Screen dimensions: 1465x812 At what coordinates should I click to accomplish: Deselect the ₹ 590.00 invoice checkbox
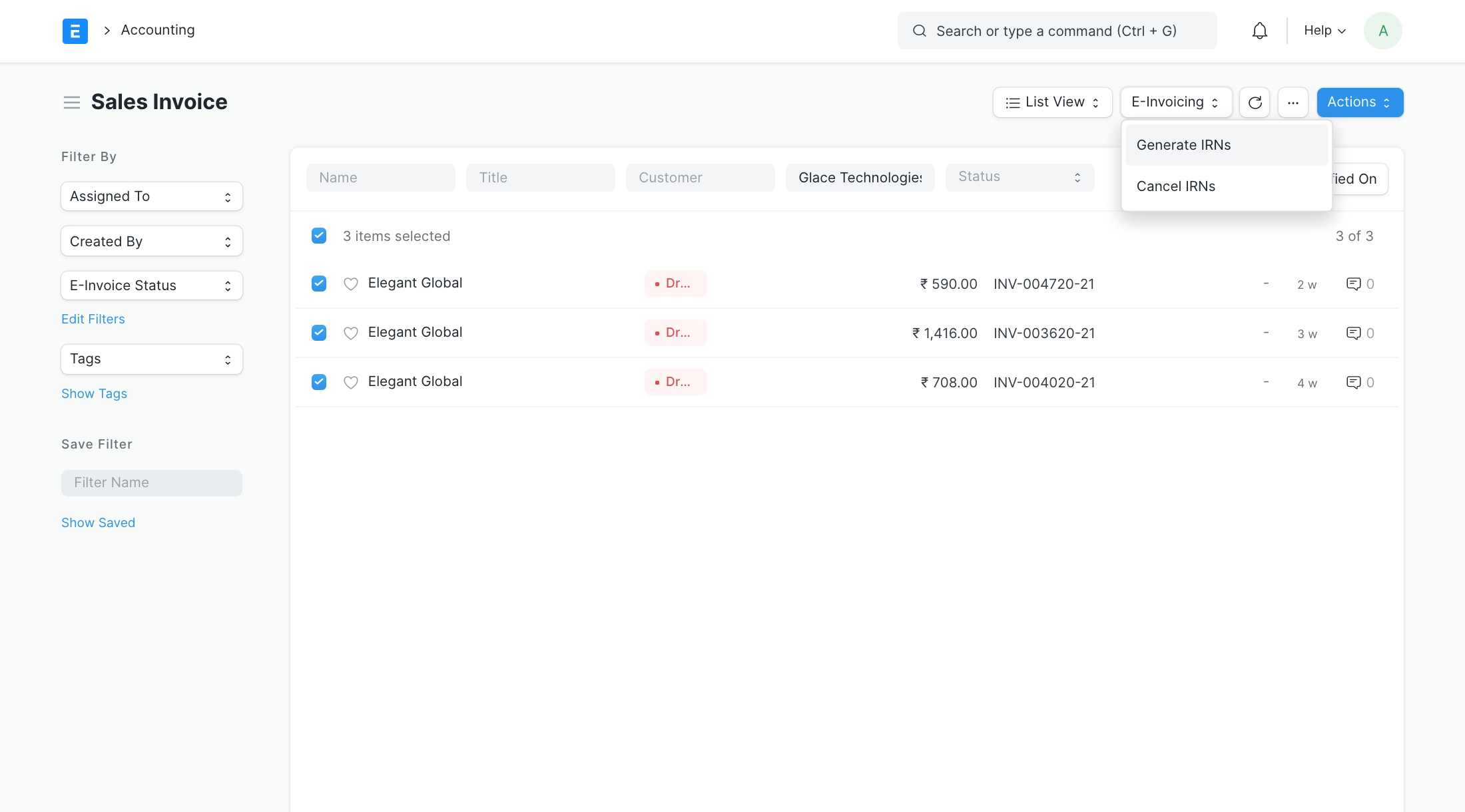pos(319,284)
